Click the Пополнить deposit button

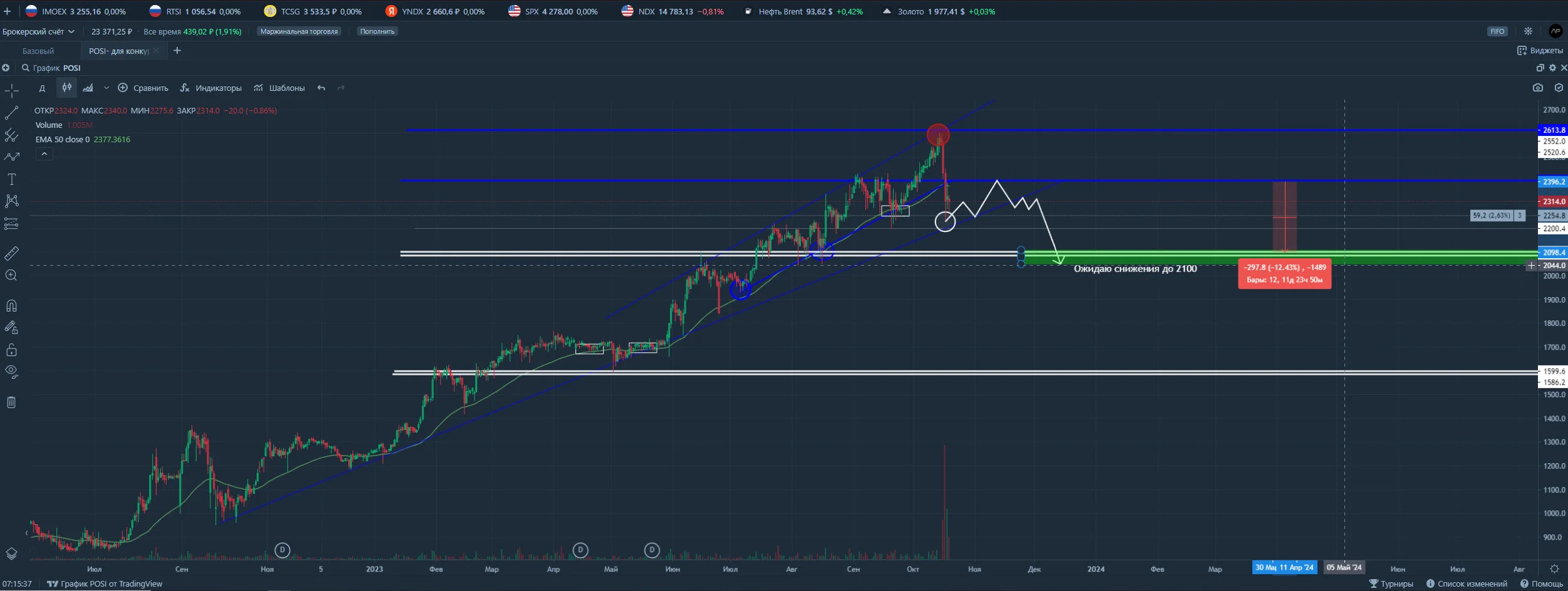click(377, 31)
